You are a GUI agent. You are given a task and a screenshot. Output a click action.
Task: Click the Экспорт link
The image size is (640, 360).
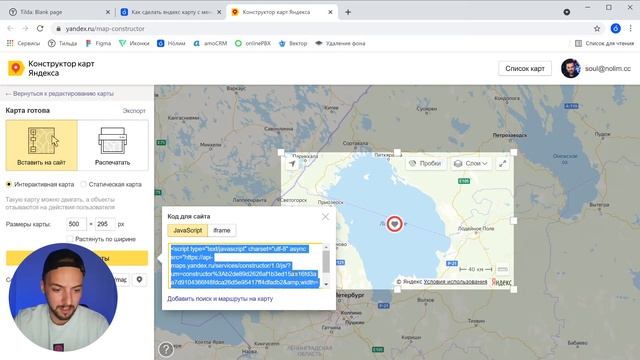134,111
